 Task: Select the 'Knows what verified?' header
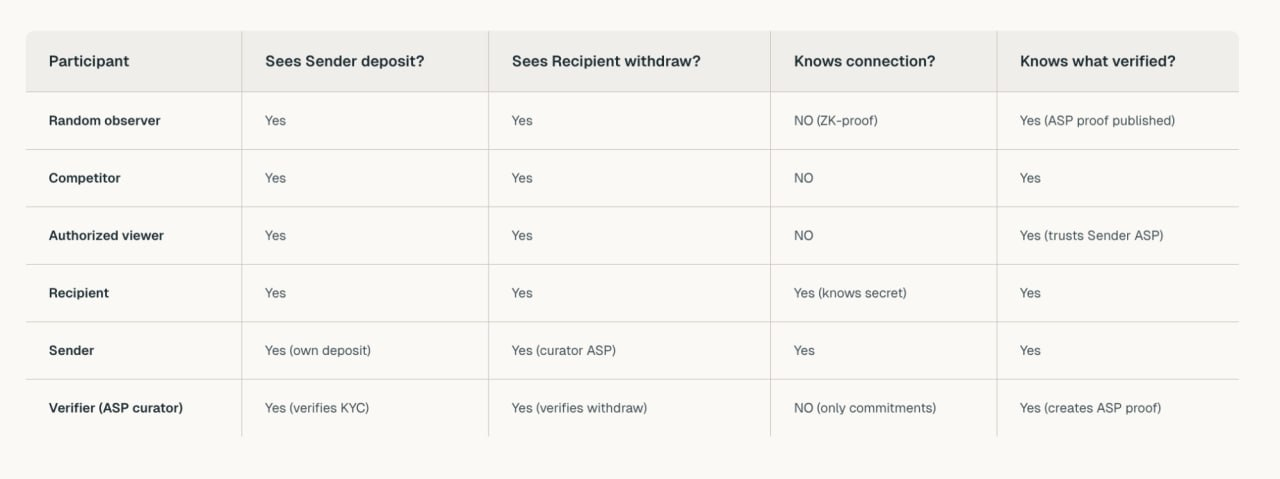click(1097, 61)
